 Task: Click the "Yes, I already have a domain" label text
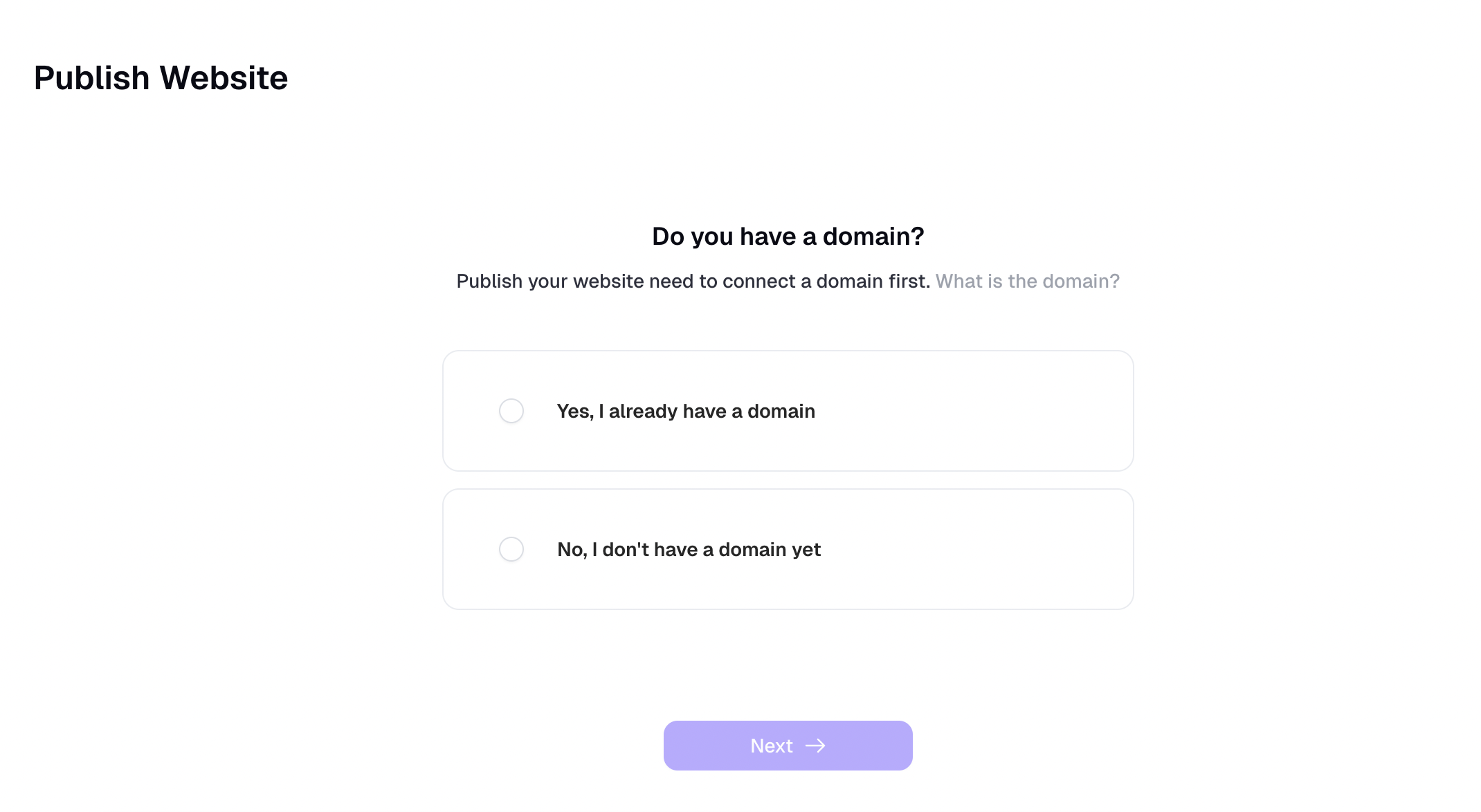click(686, 412)
